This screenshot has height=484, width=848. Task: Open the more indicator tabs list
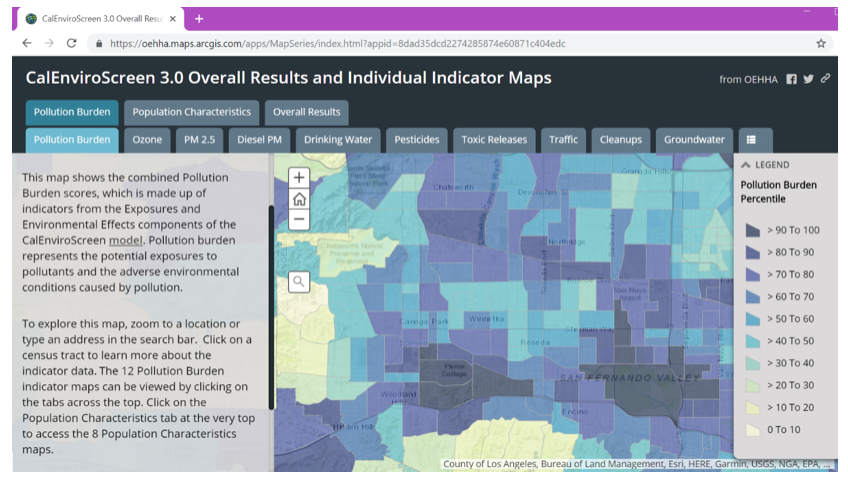tap(752, 140)
